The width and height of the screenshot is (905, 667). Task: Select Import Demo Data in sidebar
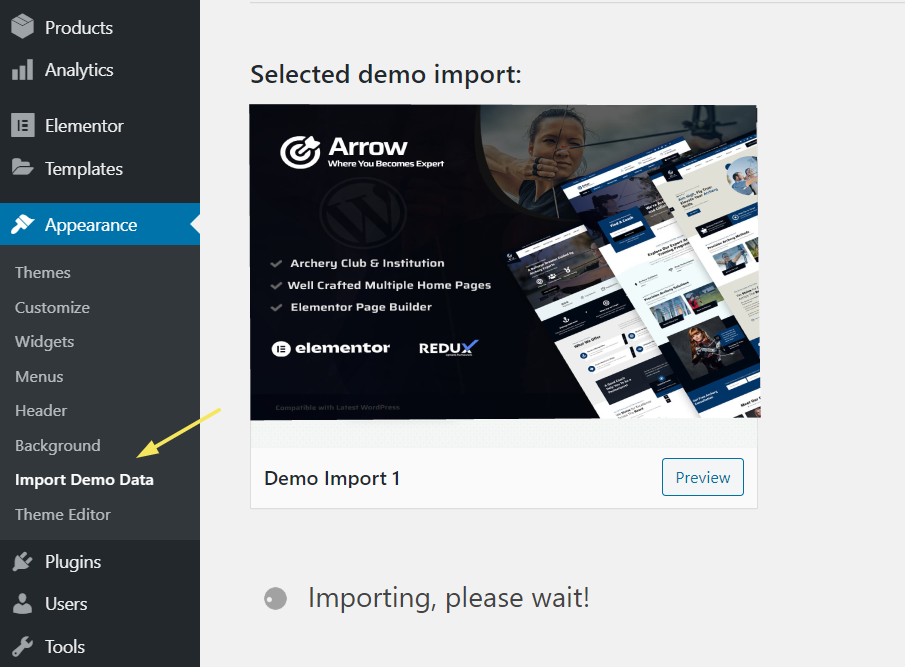click(84, 480)
